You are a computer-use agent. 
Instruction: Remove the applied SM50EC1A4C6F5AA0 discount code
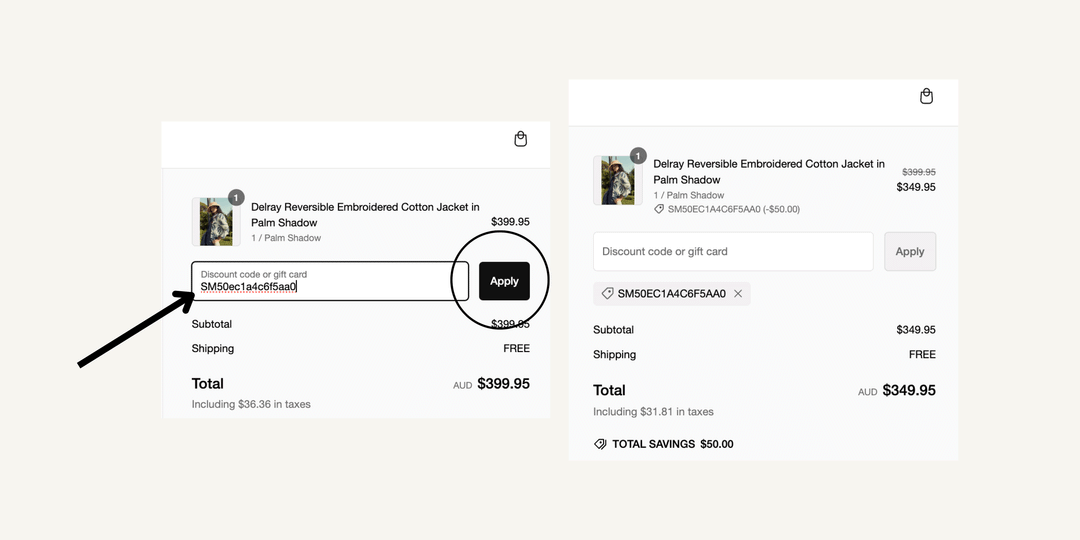pyautogui.click(x=738, y=294)
